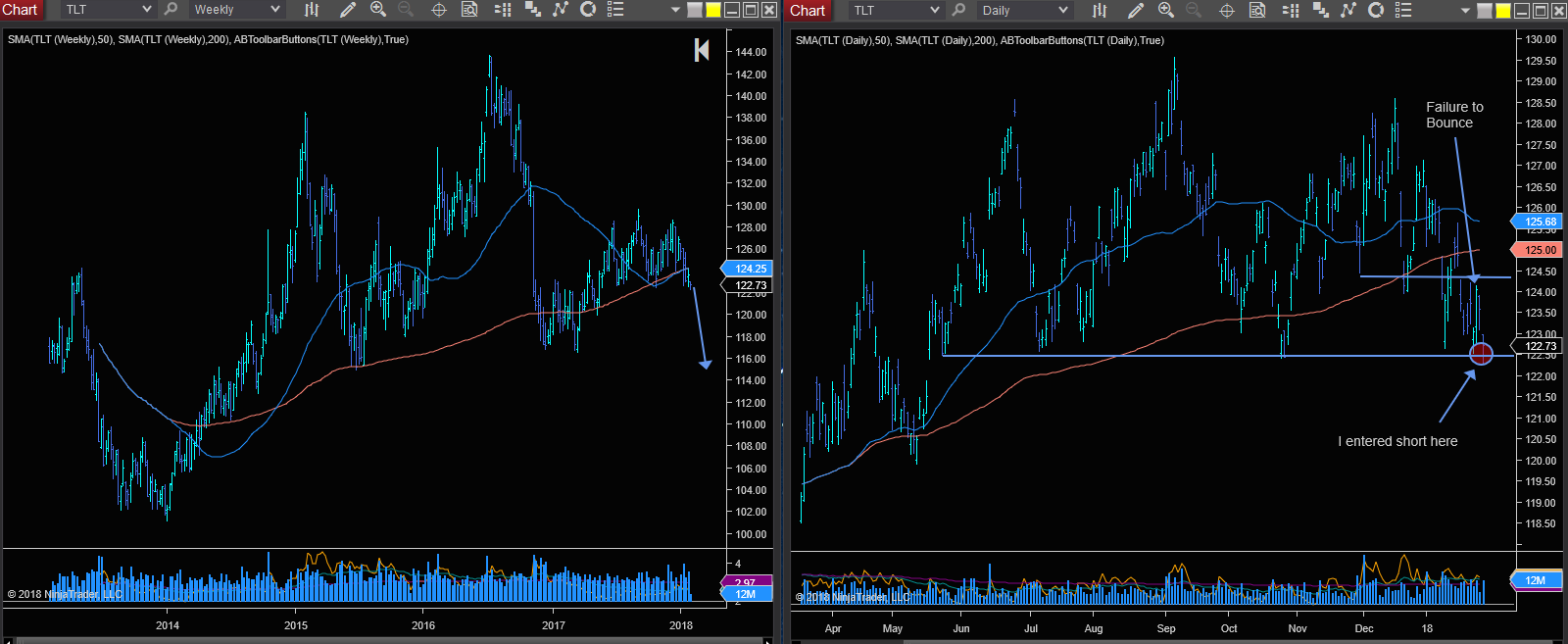Click 144.00 on Weekly price axis
The image size is (1568, 644).
pos(751,52)
